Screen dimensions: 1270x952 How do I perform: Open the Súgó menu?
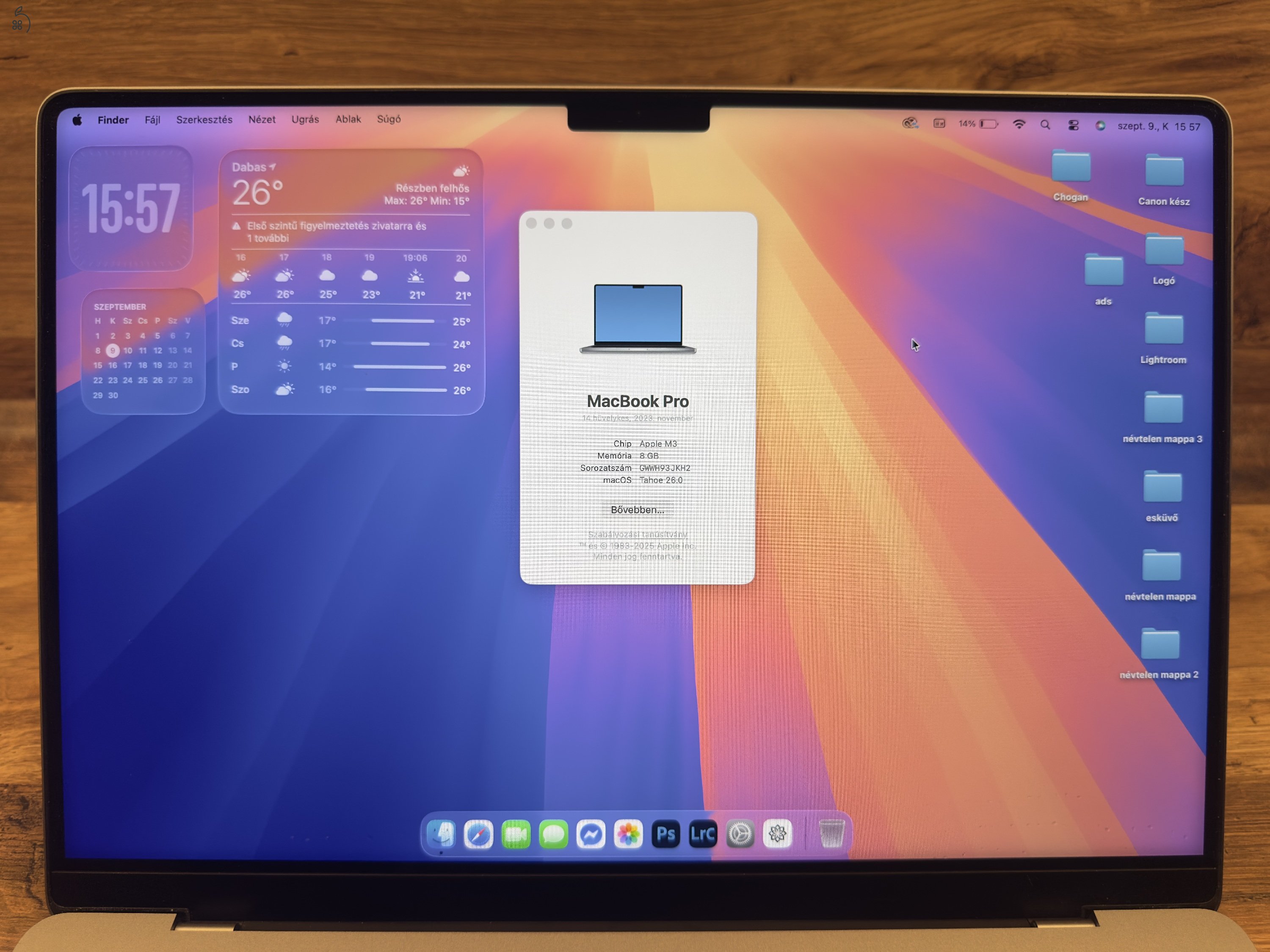pyautogui.click(x=389, y=119)
